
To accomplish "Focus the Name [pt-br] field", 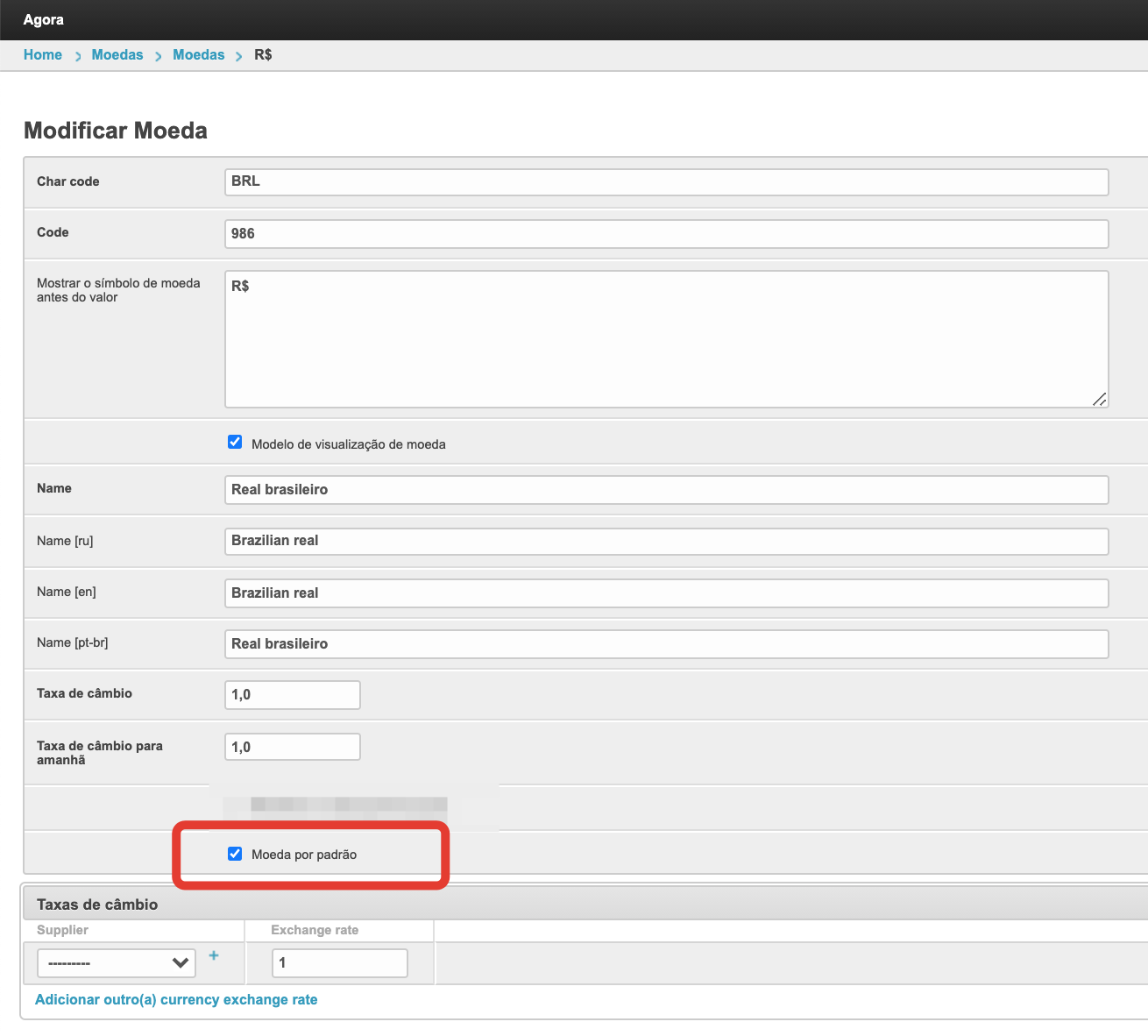I will [666, 644].
